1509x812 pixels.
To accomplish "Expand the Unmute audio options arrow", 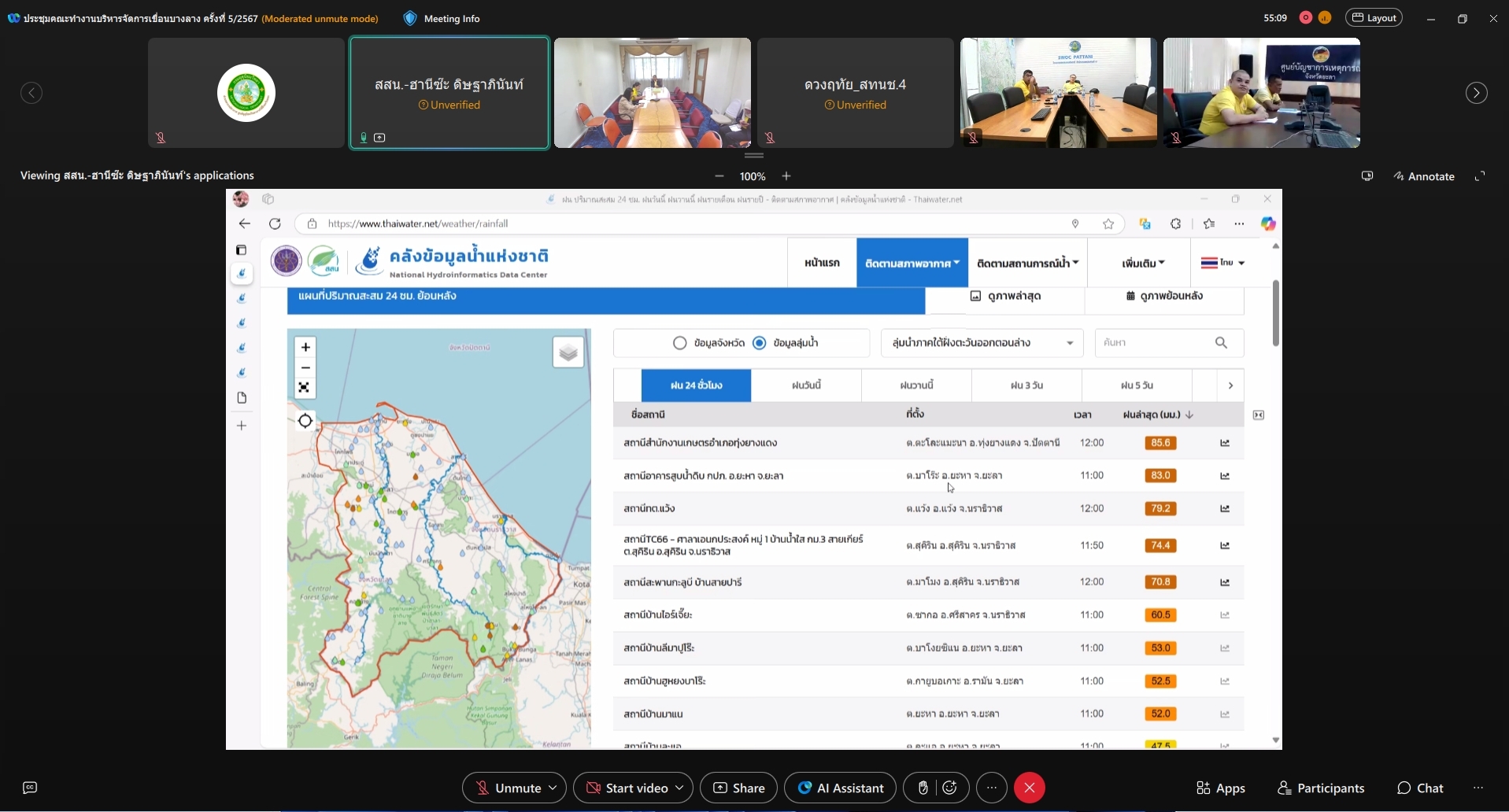I will 553,788.
